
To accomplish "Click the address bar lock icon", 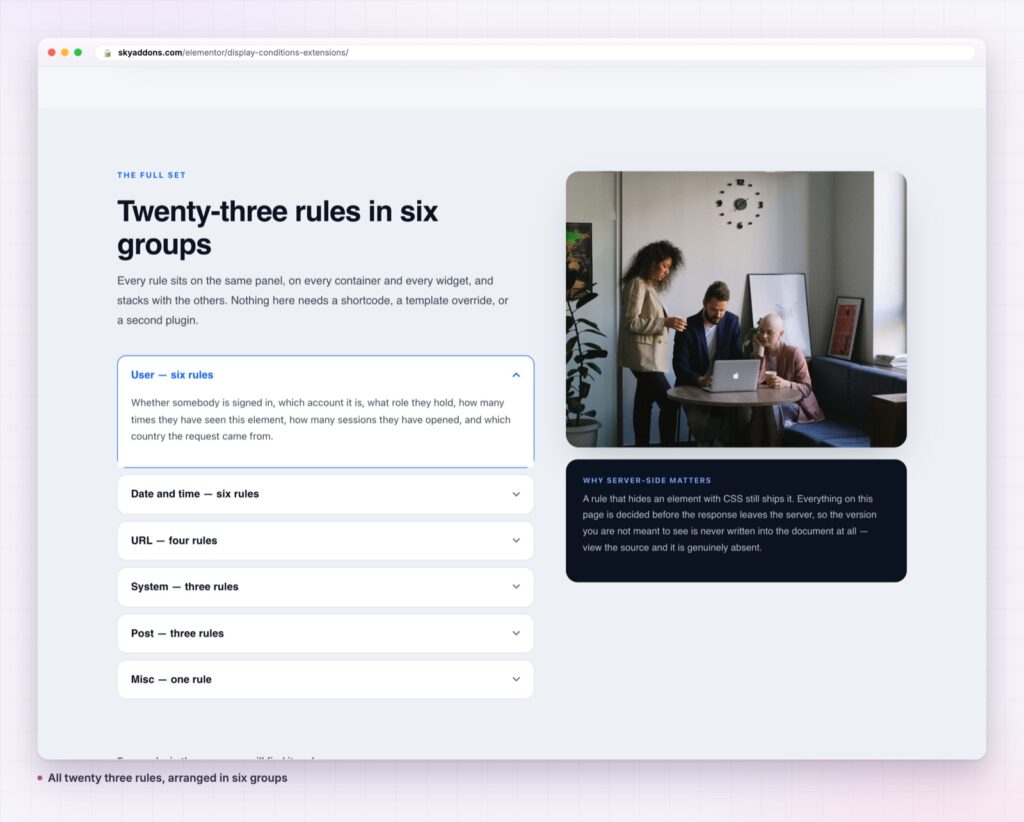I will click(108, 53).
